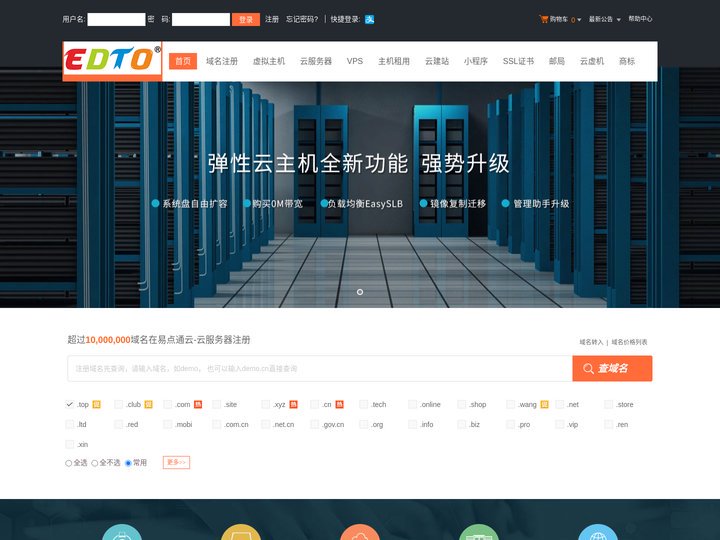Check the .shop domain checkbox
The height and width of the screenshot is (540, 720).
(461, 405)
